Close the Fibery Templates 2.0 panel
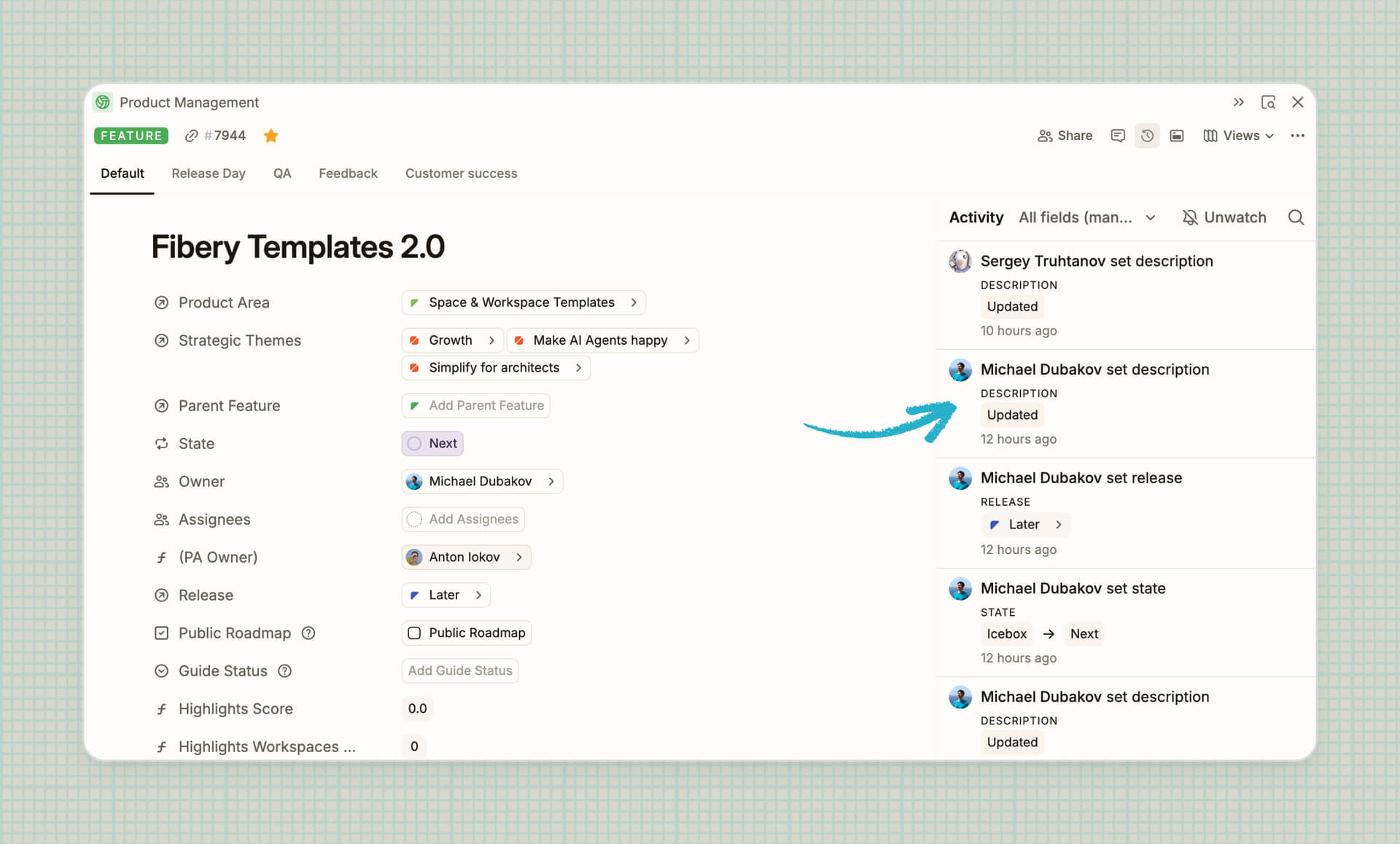Screen dimensions: 1400x844 1298,102
